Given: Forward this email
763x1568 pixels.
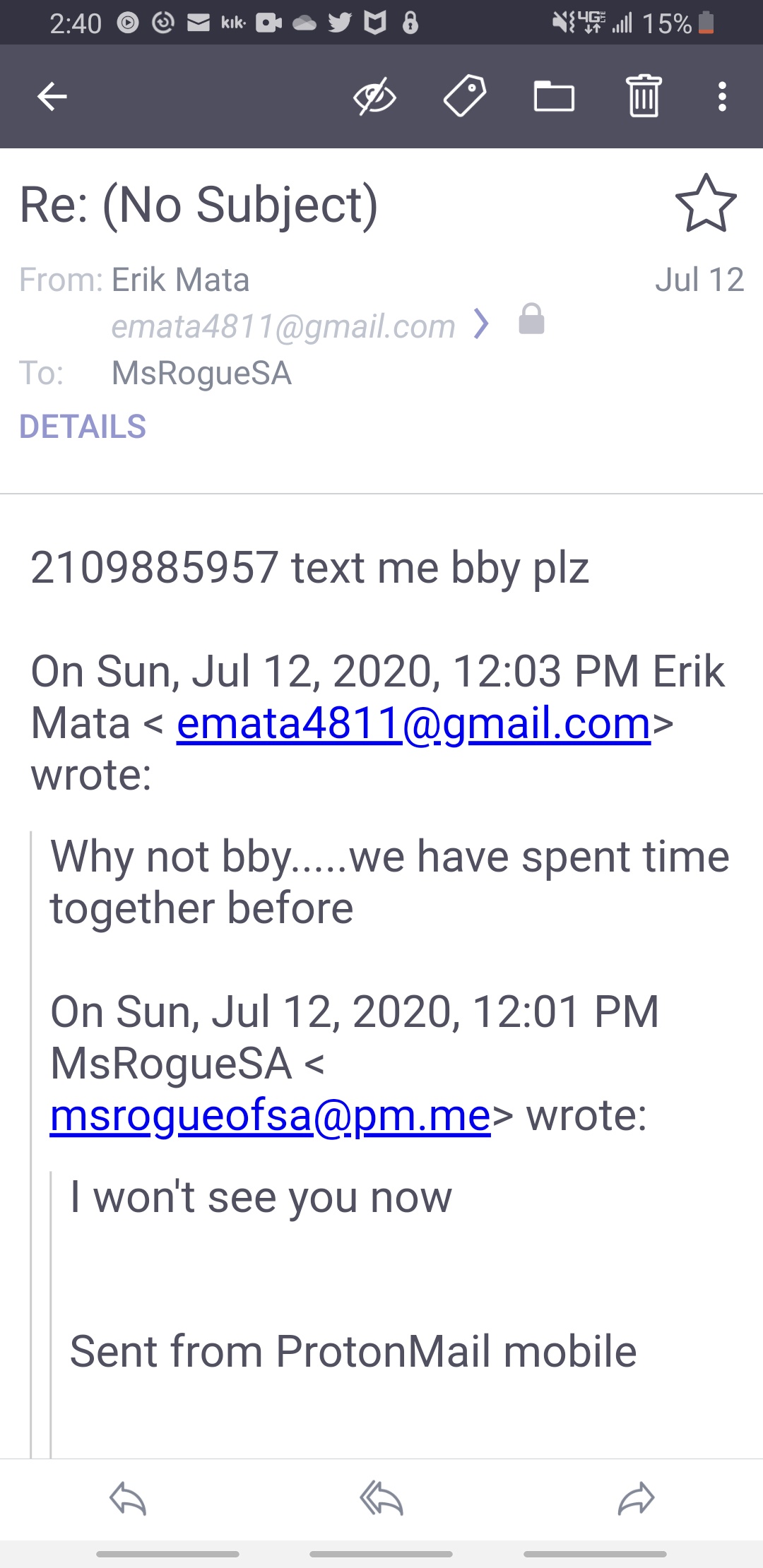Looking at the screenshot, I should point(636,1499).
